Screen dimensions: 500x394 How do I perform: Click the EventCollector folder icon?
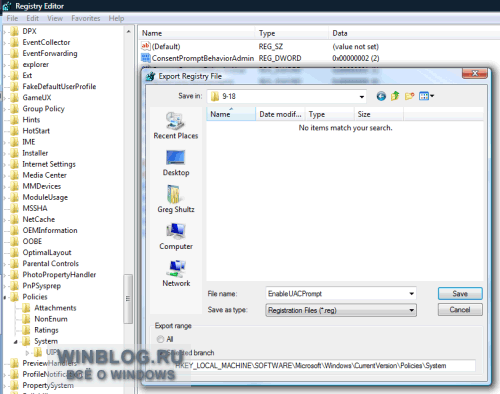tap(14, 42)
